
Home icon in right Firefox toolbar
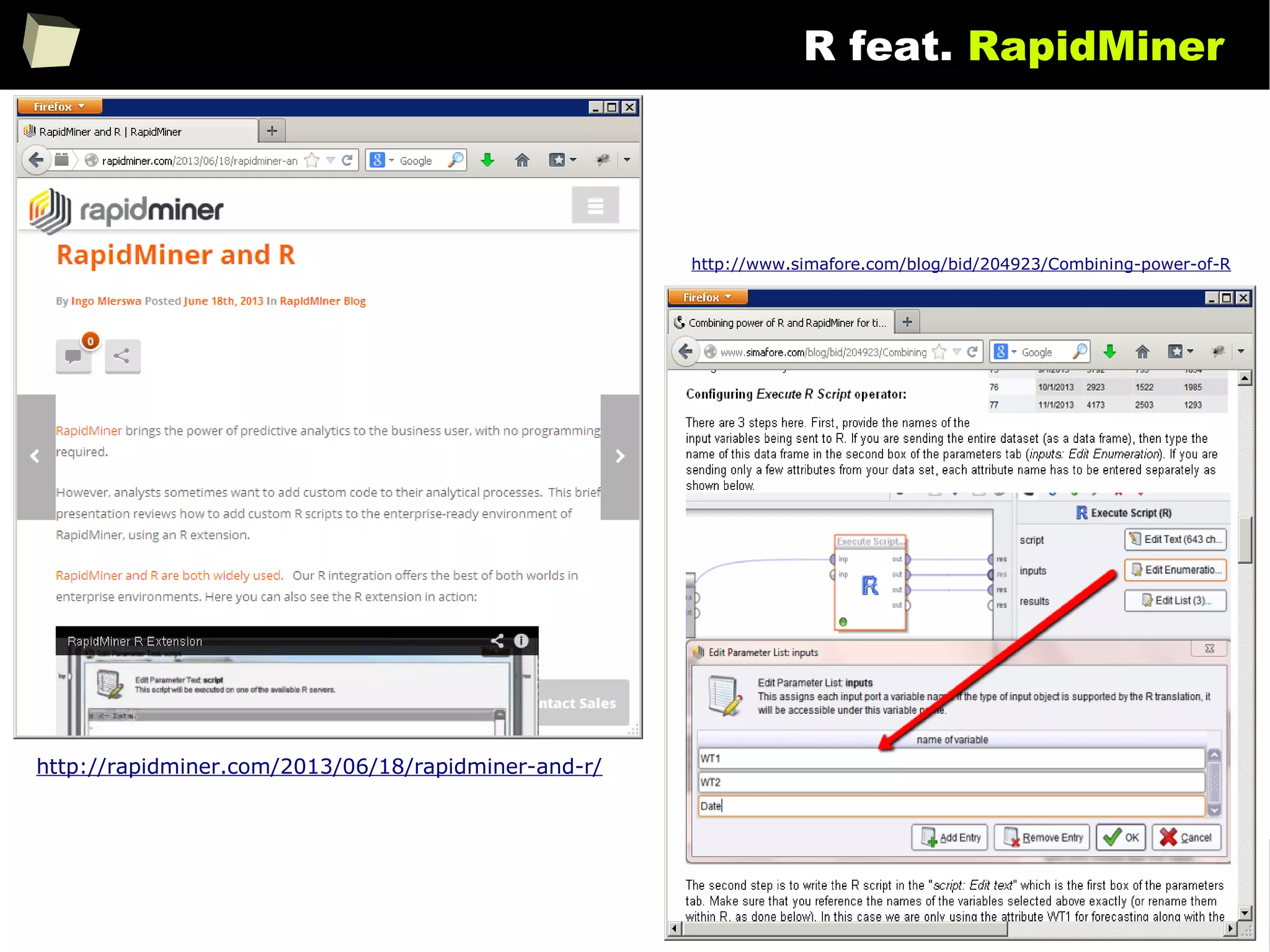[1142, 352]
